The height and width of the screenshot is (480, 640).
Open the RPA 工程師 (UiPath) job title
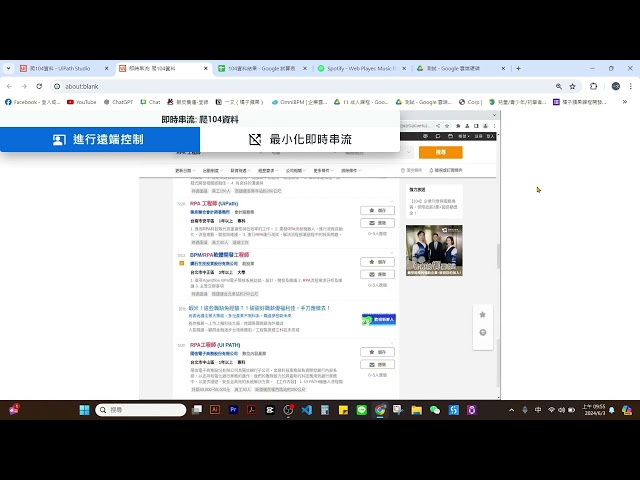point(214,203)
